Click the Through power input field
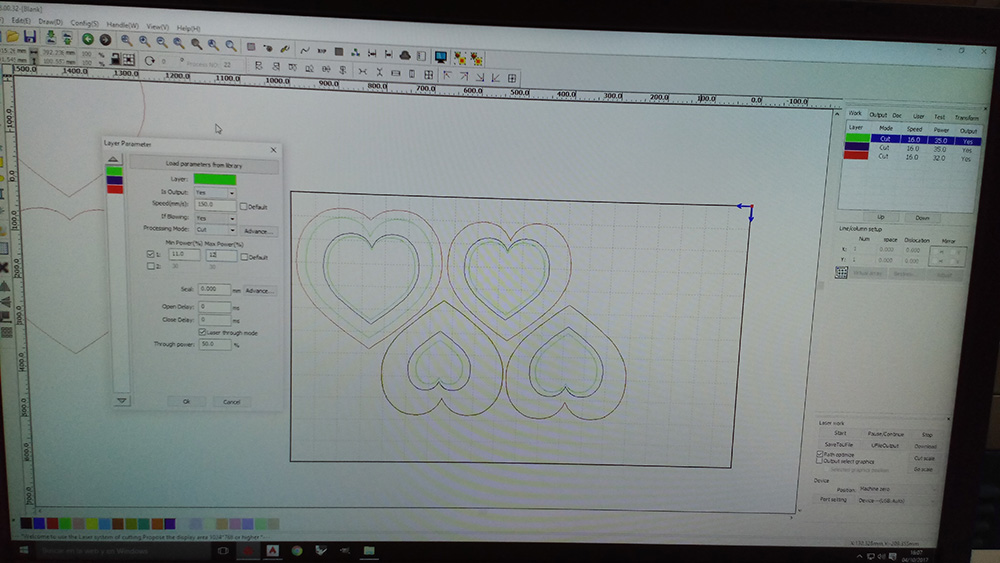 (x=215, y=344)
